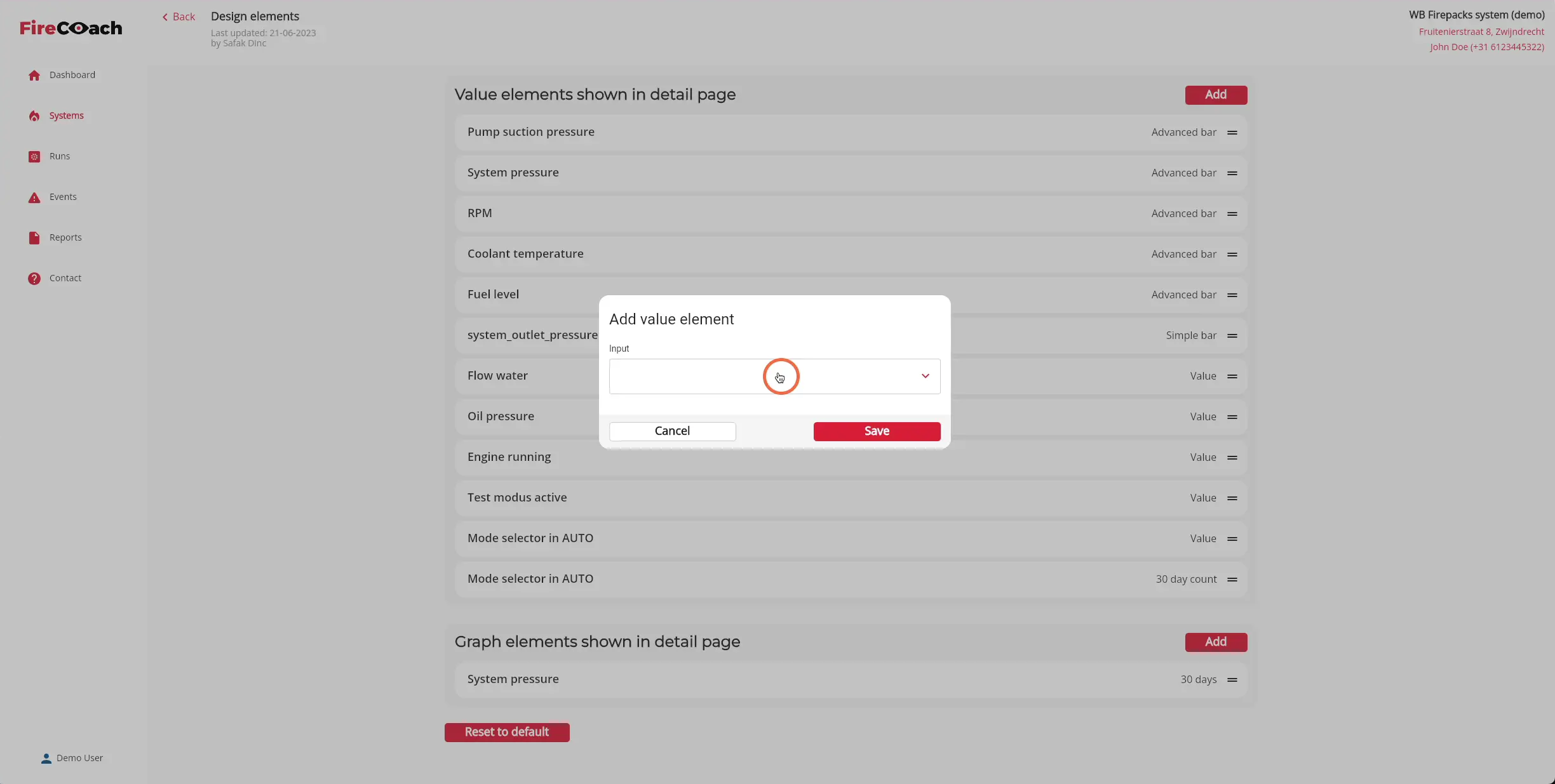Click the Oil pressure row label
Viewport: 1555px width, 784px height.
click(501, 416)
